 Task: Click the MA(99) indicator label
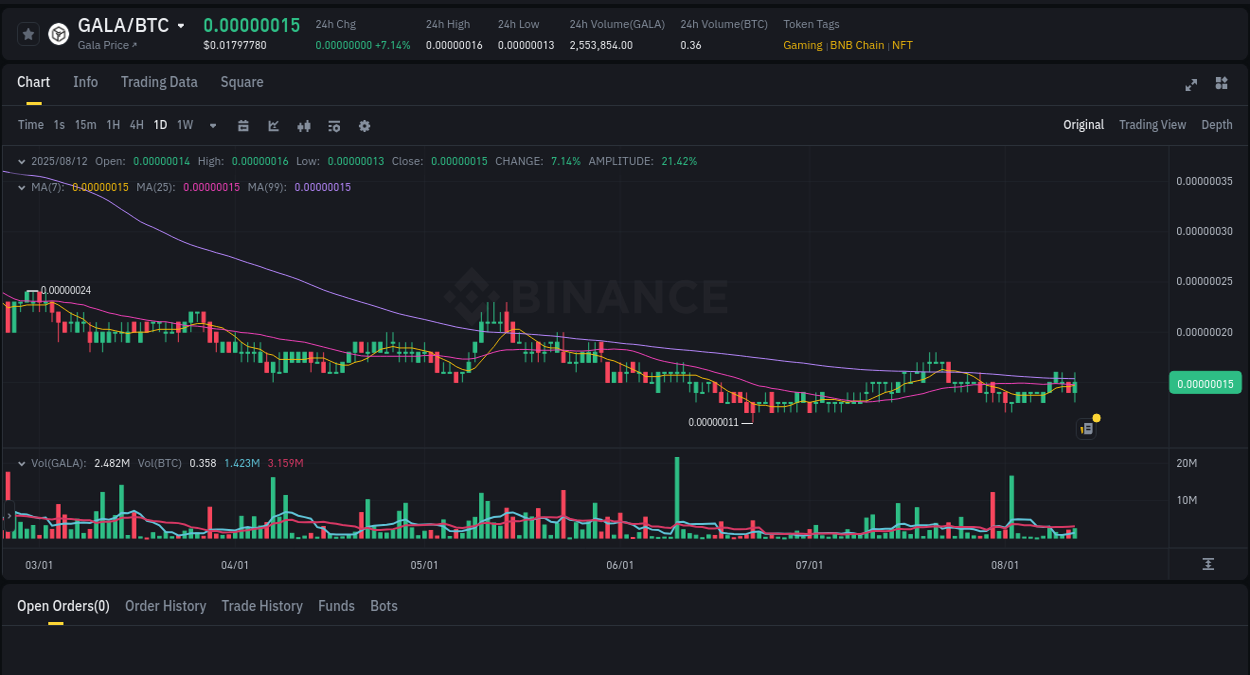[x=268, y=187]
